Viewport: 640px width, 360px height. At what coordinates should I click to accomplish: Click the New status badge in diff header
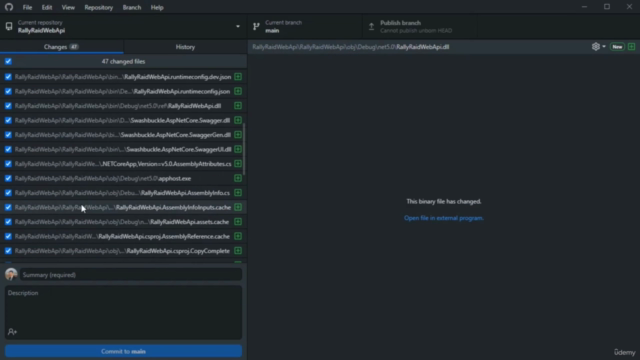[x=617, y=47]
